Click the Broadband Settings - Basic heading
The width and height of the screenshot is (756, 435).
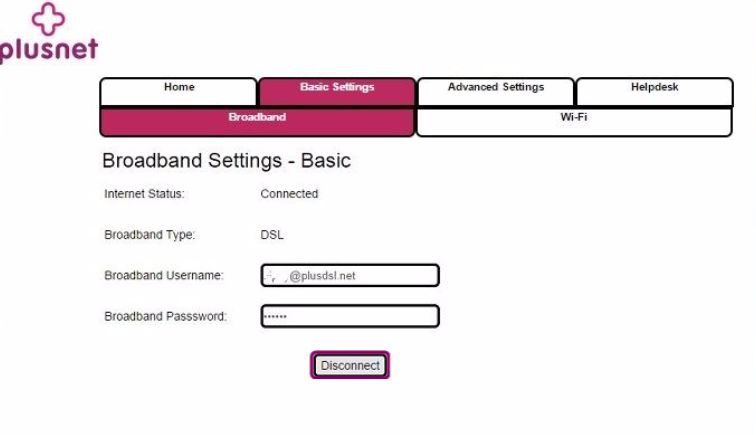pyautogui.click(x=226, y=161)
